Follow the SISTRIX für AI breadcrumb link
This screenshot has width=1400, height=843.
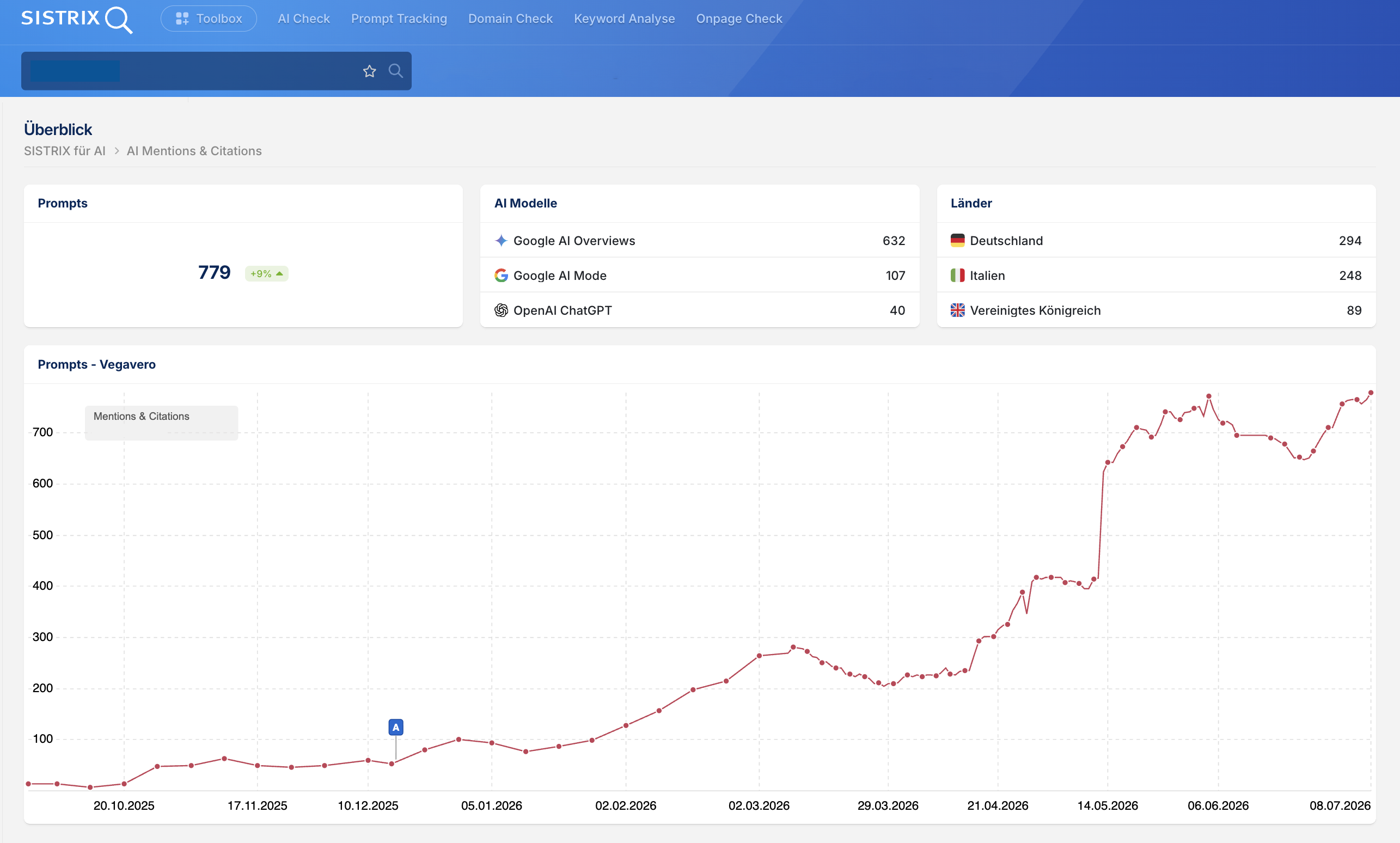click(x=65, y=151)
